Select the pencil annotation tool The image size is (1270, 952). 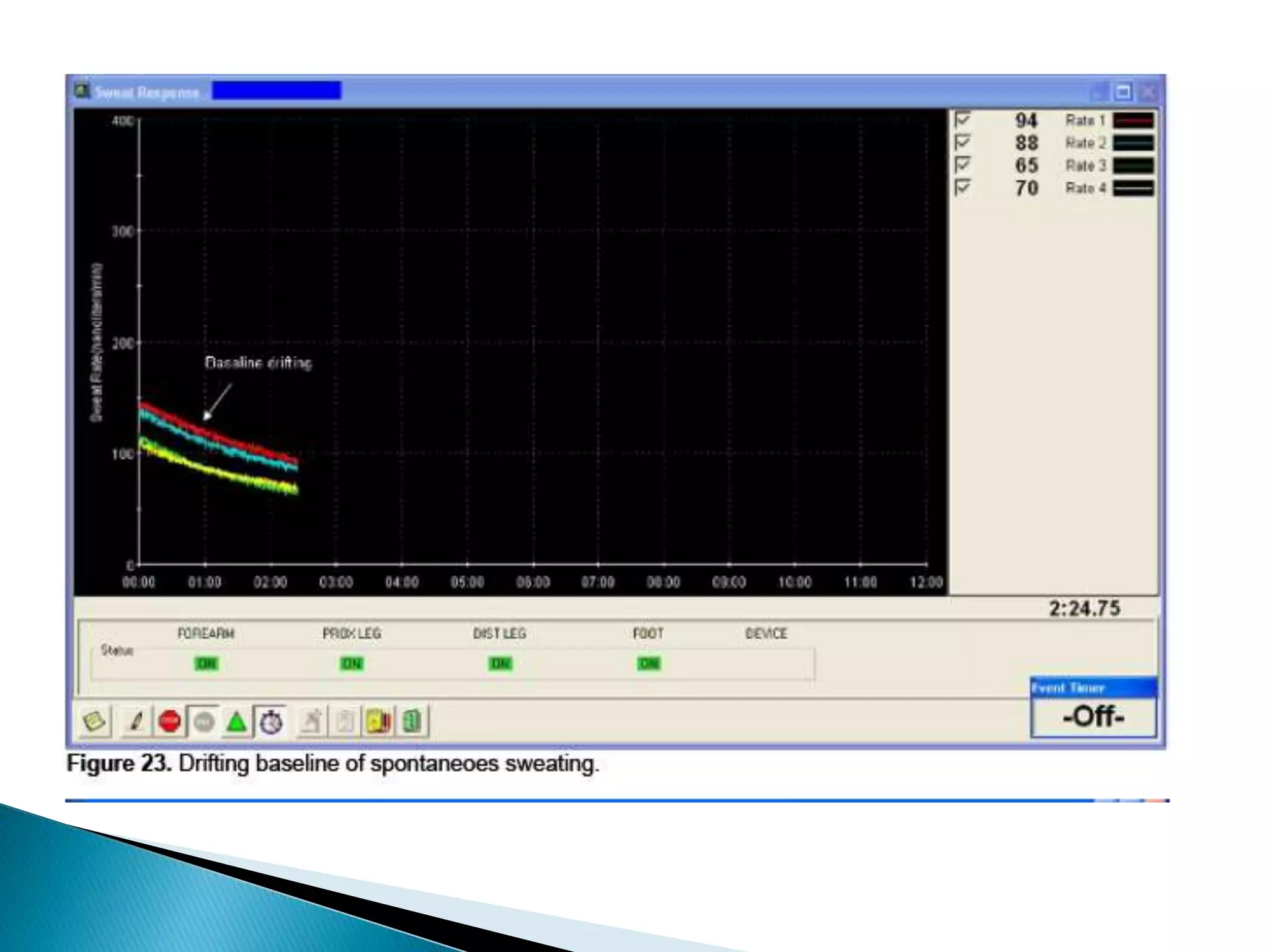click(136, 721)
